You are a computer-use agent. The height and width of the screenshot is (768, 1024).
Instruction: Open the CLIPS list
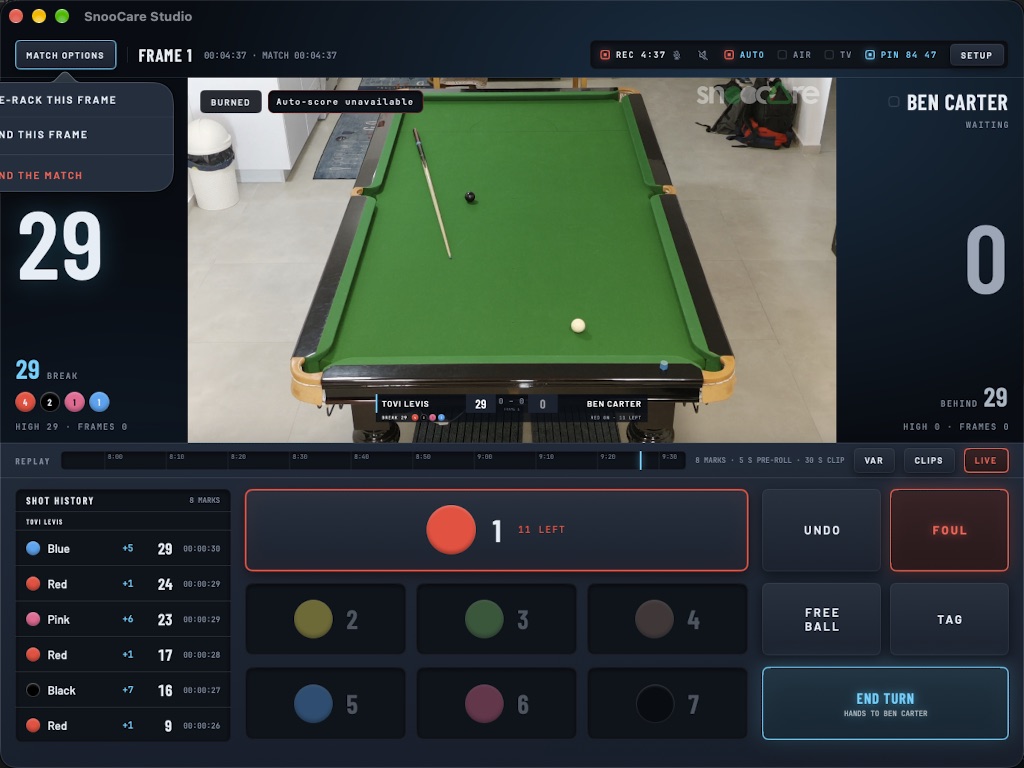[x=929, y=460]
